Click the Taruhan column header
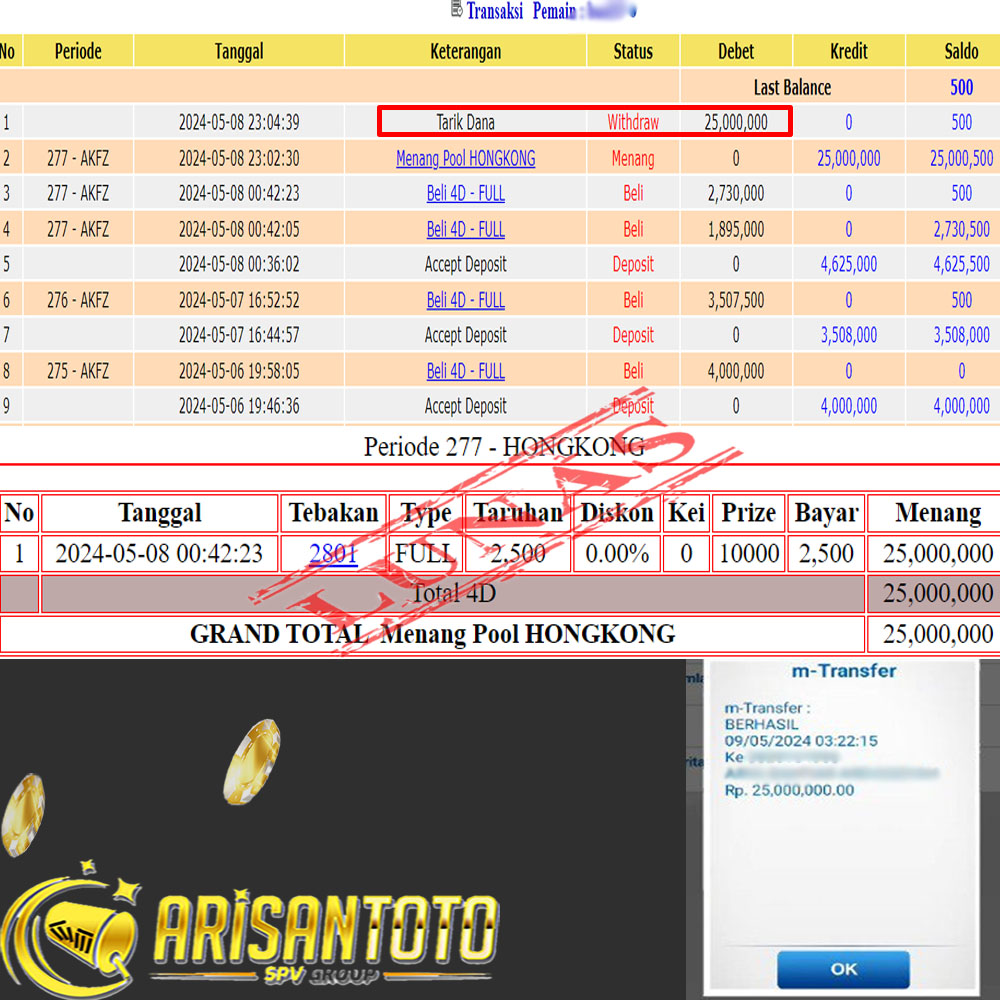The image size is (1000, 1000). click(518, 513)
